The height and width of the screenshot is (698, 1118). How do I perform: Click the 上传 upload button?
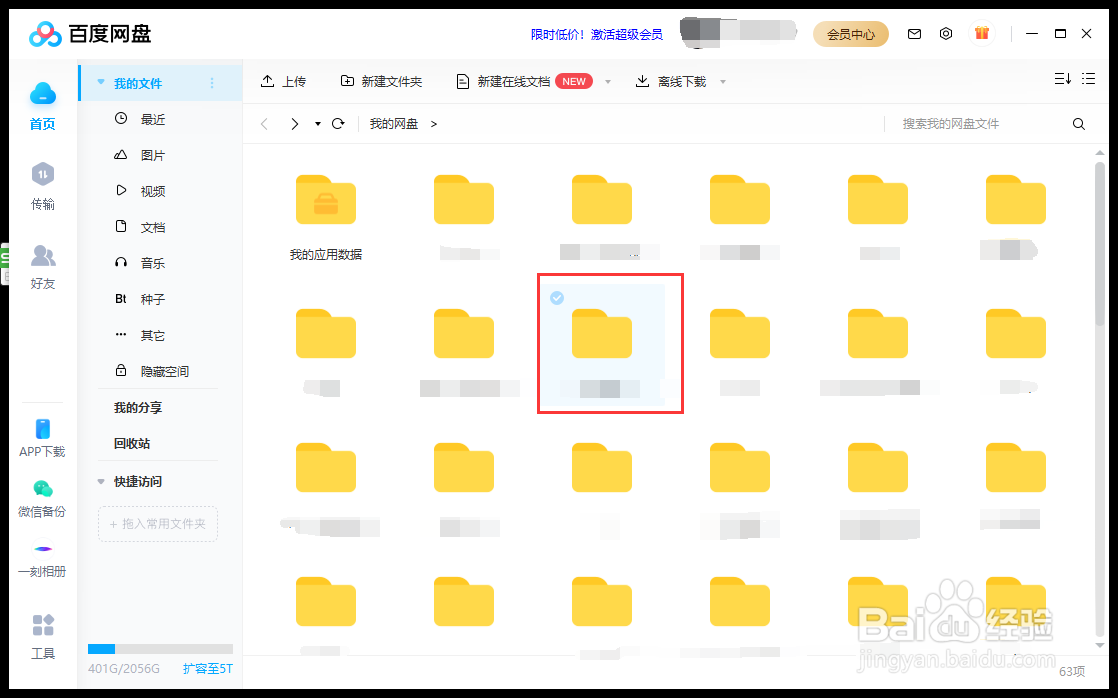pyautogui.click(x=283, y=81)
